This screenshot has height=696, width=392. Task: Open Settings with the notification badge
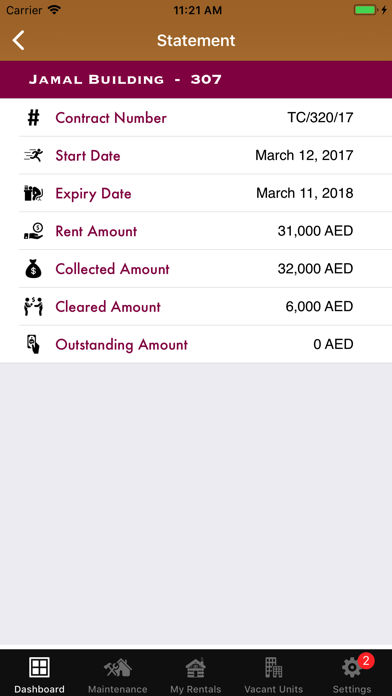[x=352, y=675]
